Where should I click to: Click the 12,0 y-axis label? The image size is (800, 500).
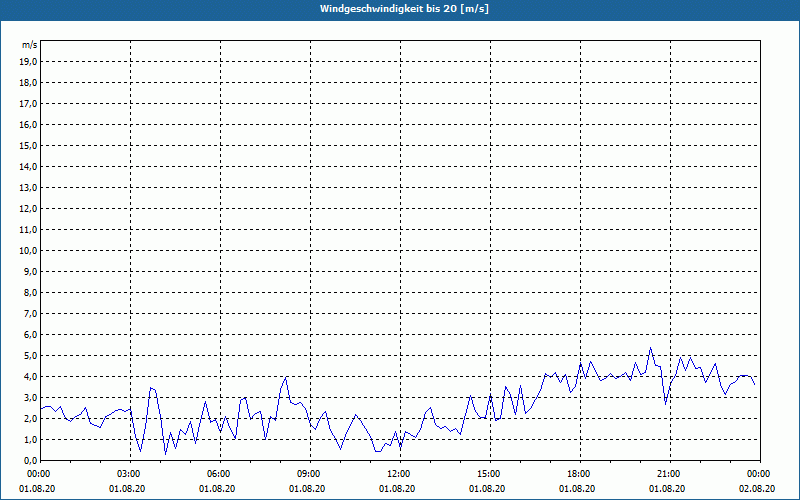click(29, 208)
